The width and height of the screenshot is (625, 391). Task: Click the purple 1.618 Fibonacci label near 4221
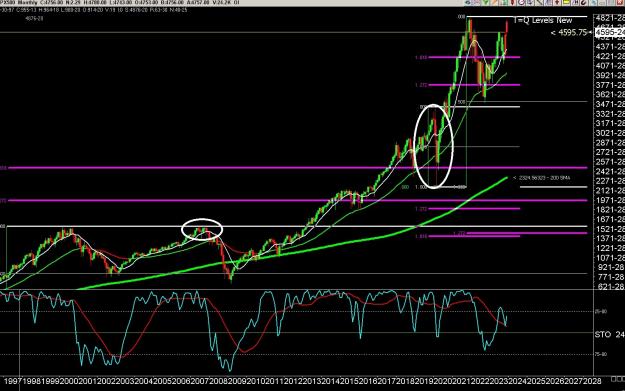(x=421, y=57)
